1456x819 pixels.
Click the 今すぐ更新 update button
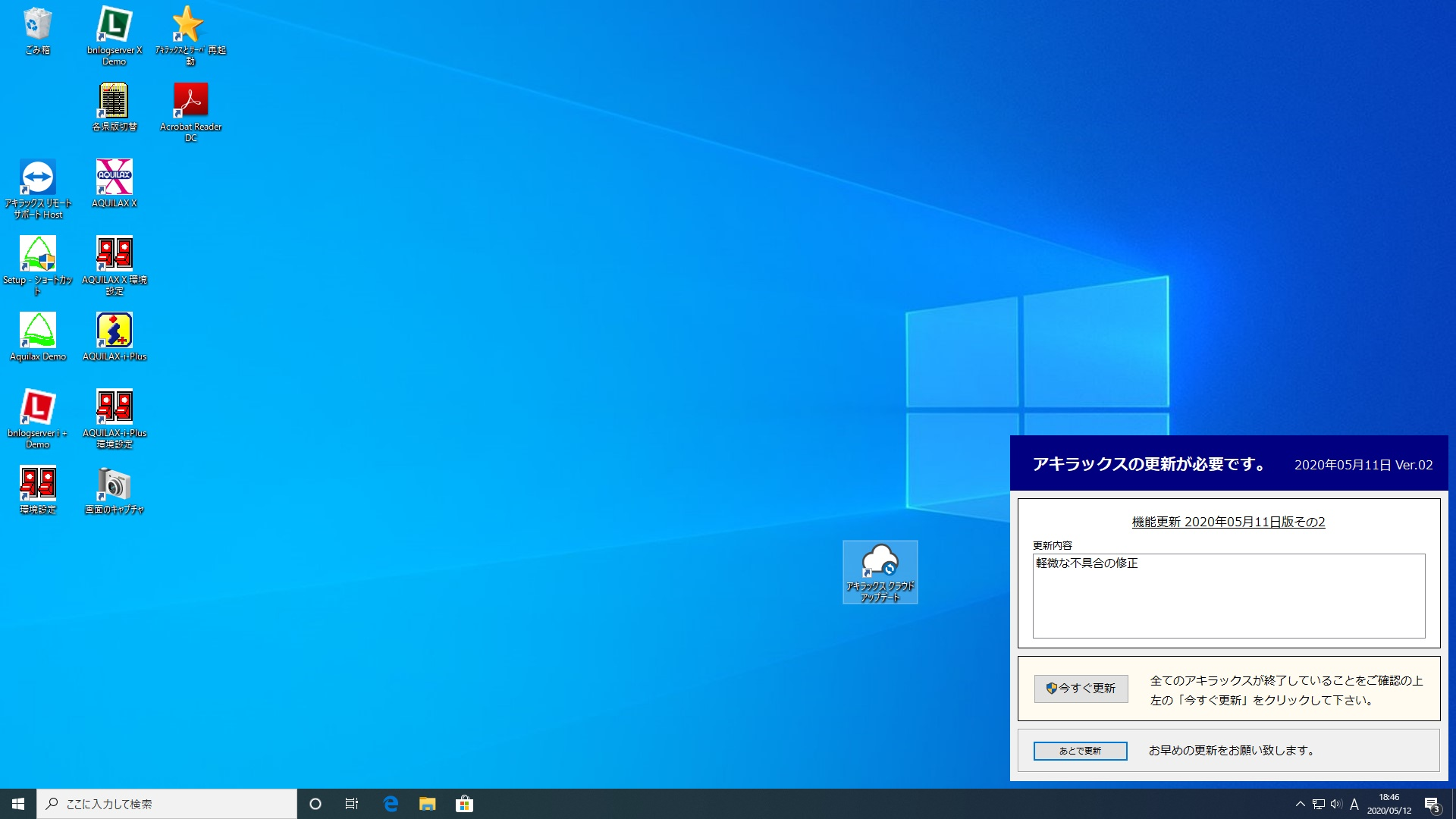pyautogui.click(x=1081, y=689)
